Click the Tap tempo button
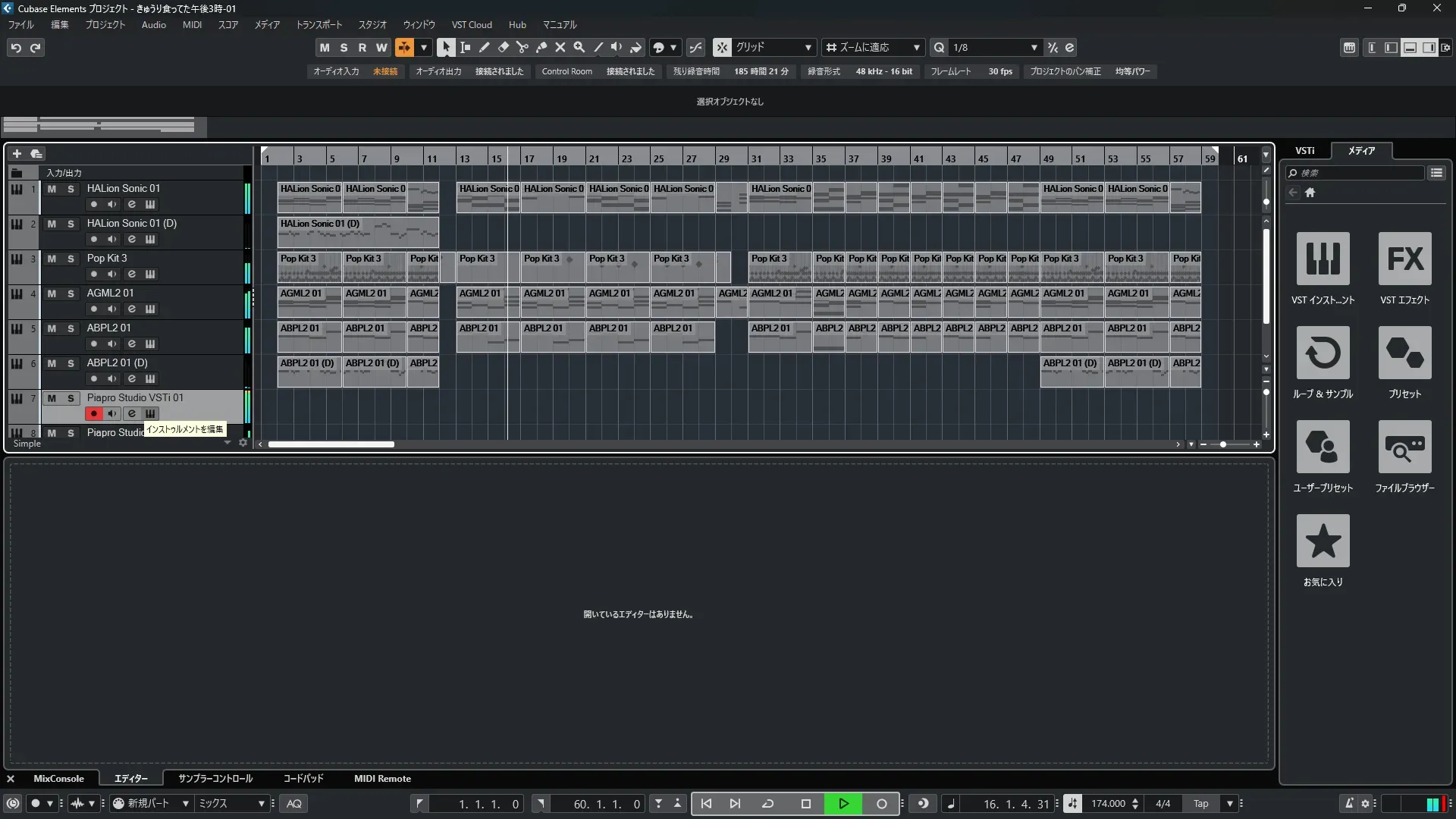 pos(1200,803)
